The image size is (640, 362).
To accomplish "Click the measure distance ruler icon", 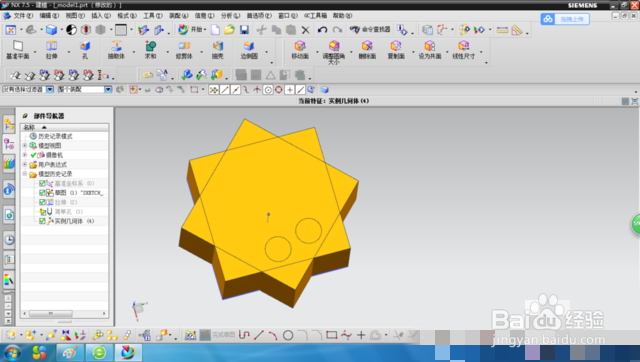I will pyautogui.click(x=502, y=30).
